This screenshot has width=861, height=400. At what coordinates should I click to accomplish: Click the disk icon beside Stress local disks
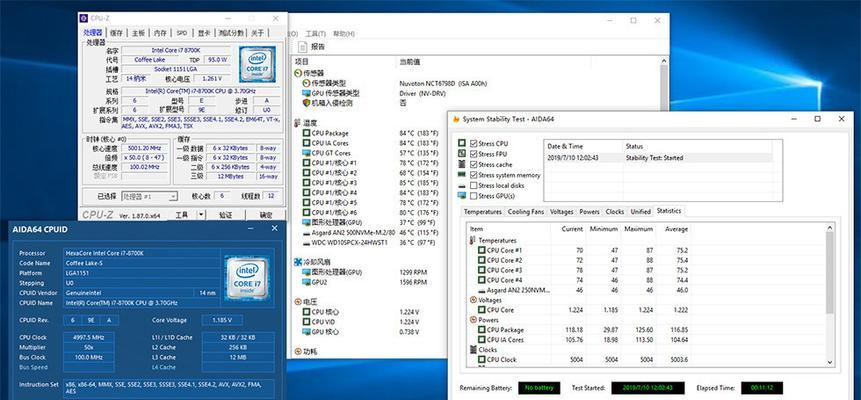(462, 186)
